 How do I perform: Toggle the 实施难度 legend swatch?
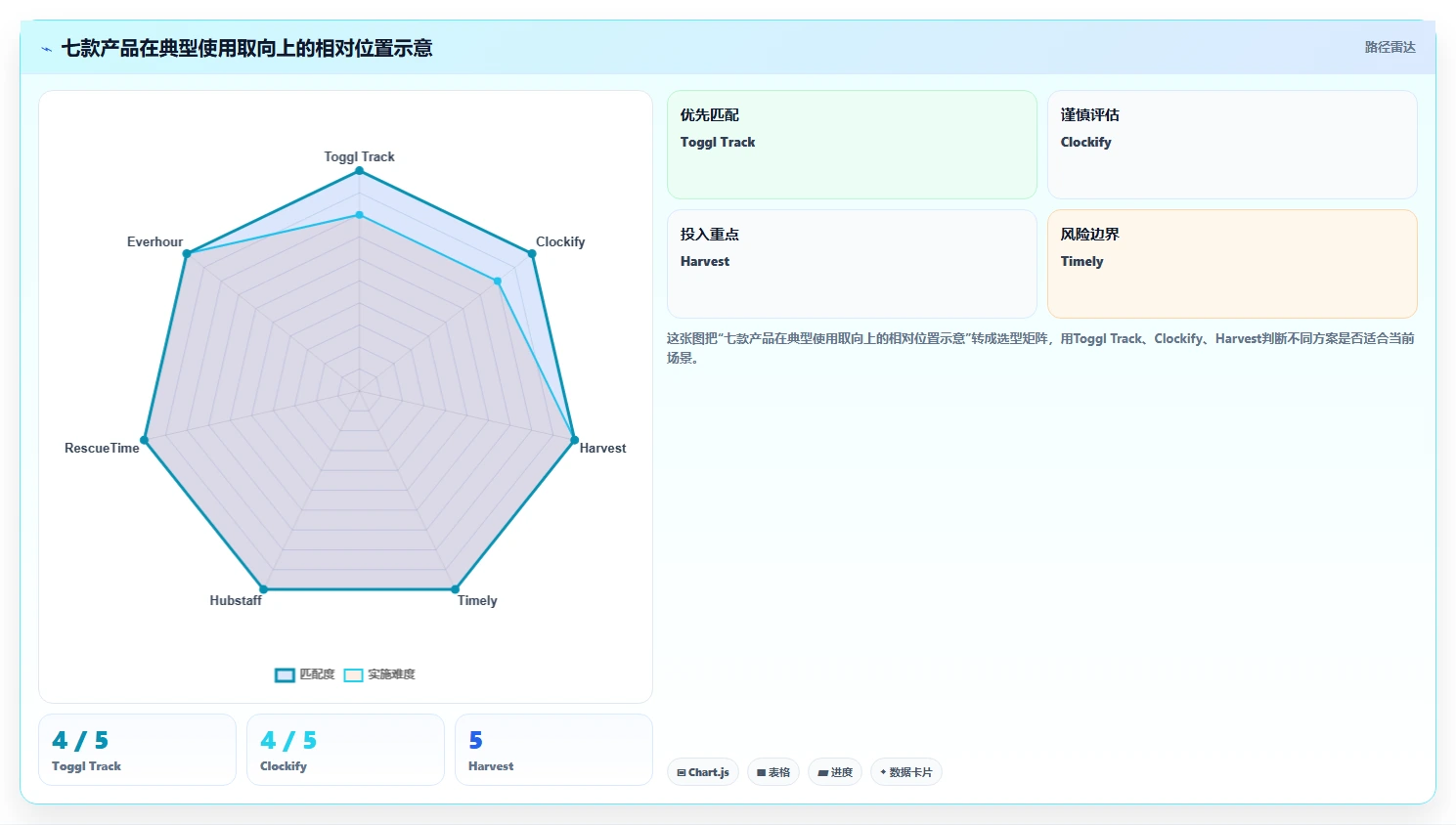tap(353, 674)
